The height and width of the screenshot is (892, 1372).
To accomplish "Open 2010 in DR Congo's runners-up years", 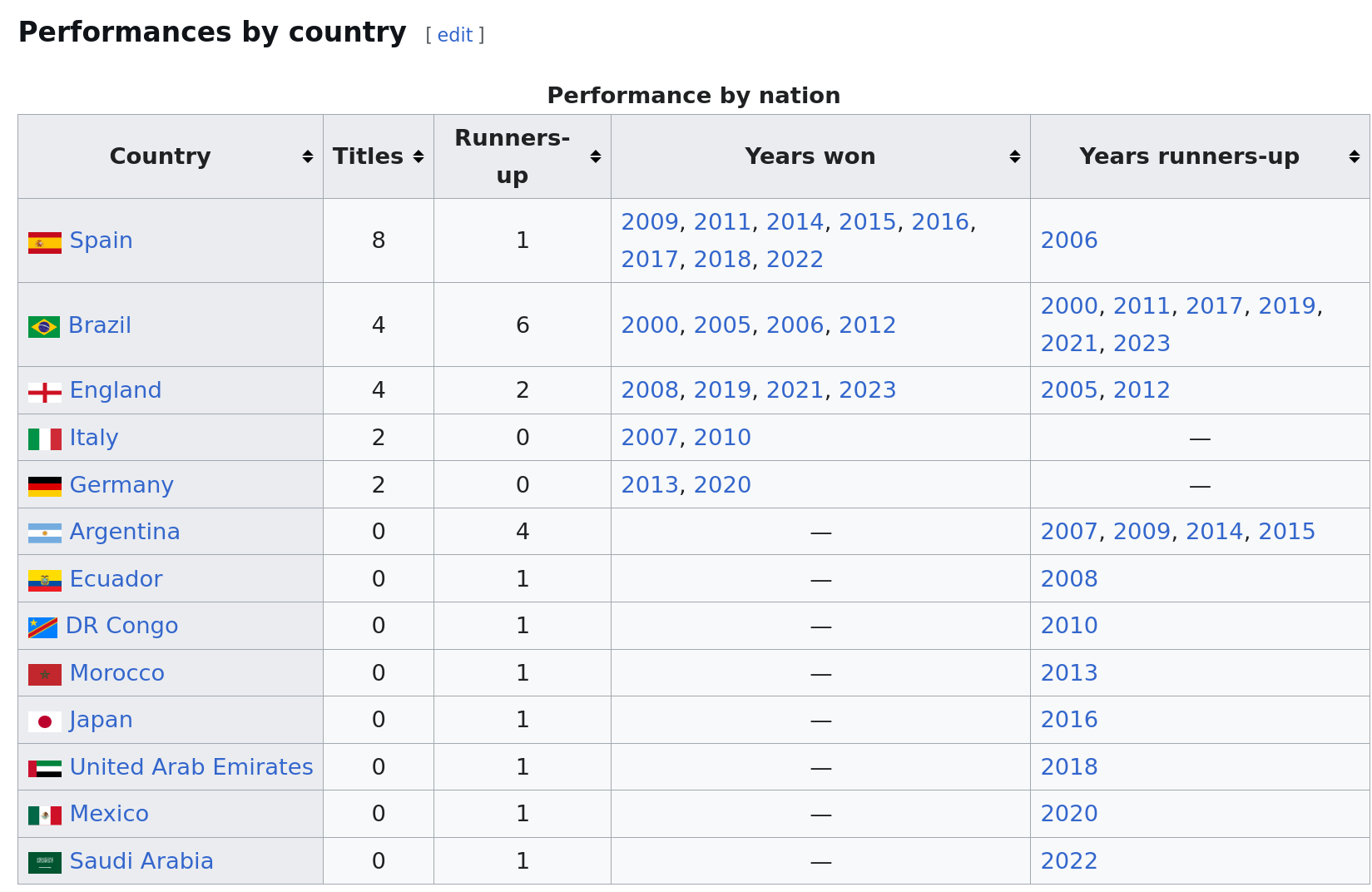I will [1069, 626].
